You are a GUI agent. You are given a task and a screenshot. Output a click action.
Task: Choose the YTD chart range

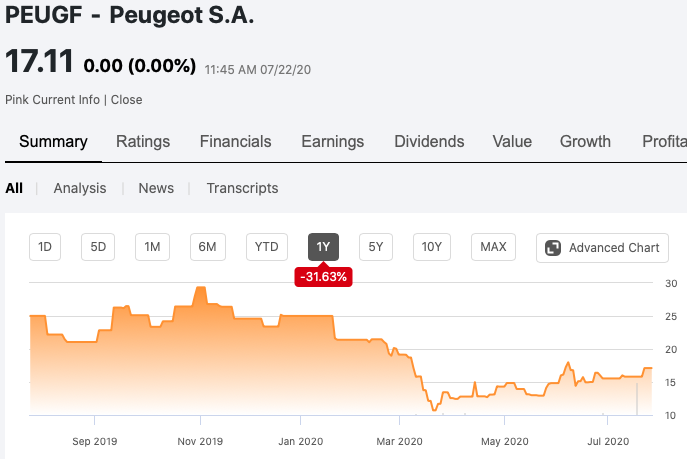[266, 247]
